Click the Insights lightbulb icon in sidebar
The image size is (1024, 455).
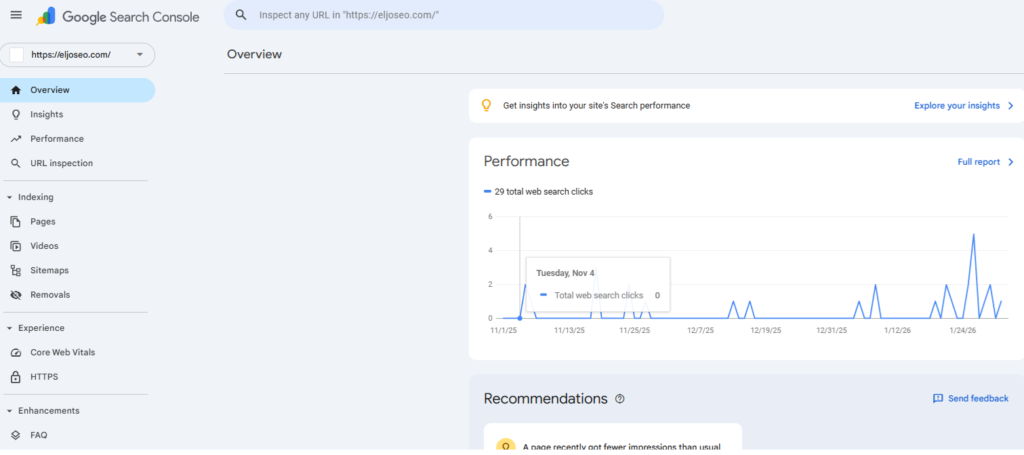[x=16, y=114]
